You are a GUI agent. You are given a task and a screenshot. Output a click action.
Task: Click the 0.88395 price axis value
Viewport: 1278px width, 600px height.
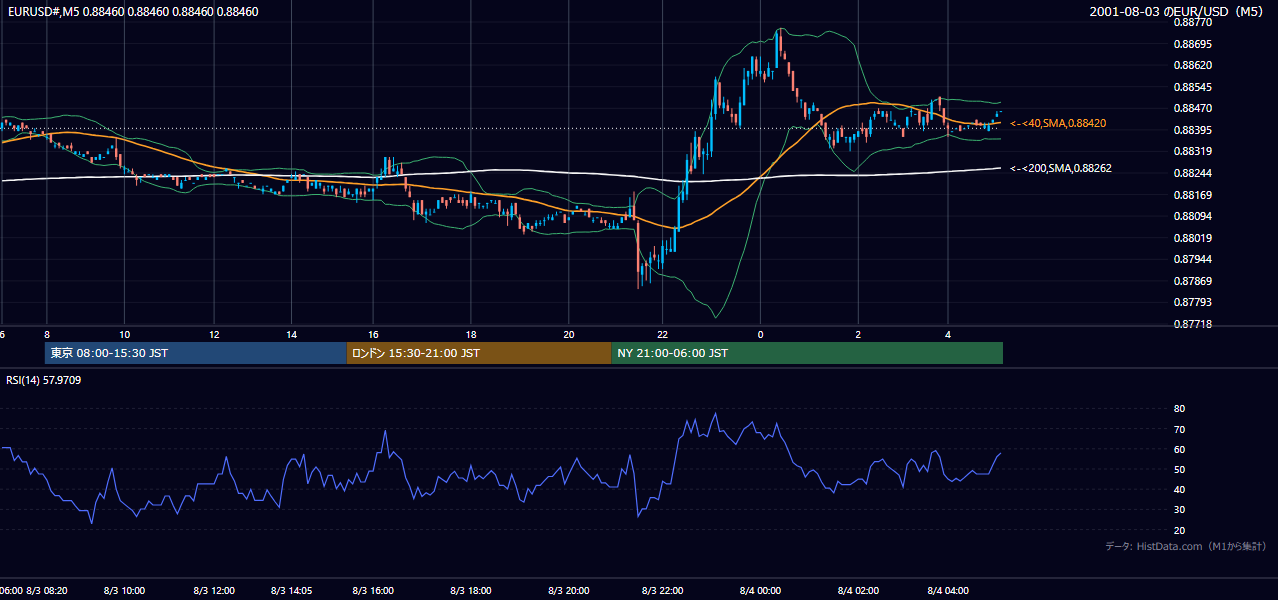pyautogui.click(x=1193, y=130)
